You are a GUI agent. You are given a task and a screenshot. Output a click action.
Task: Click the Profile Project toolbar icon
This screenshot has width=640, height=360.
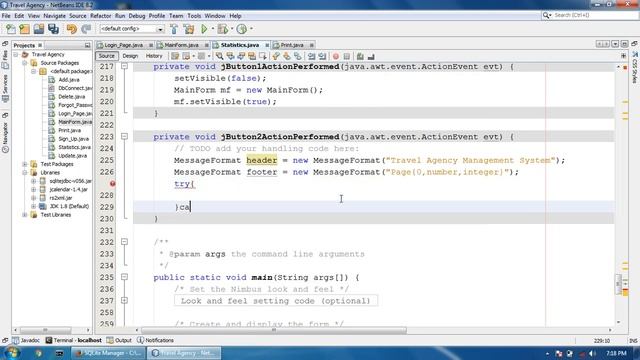point(242,29)
